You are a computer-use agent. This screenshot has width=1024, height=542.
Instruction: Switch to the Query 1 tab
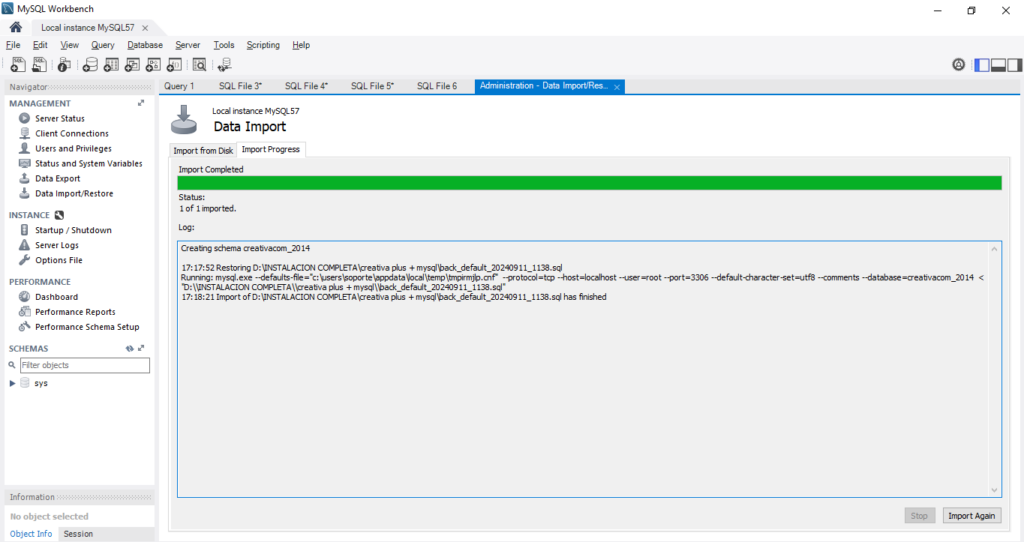click(179, 86)
